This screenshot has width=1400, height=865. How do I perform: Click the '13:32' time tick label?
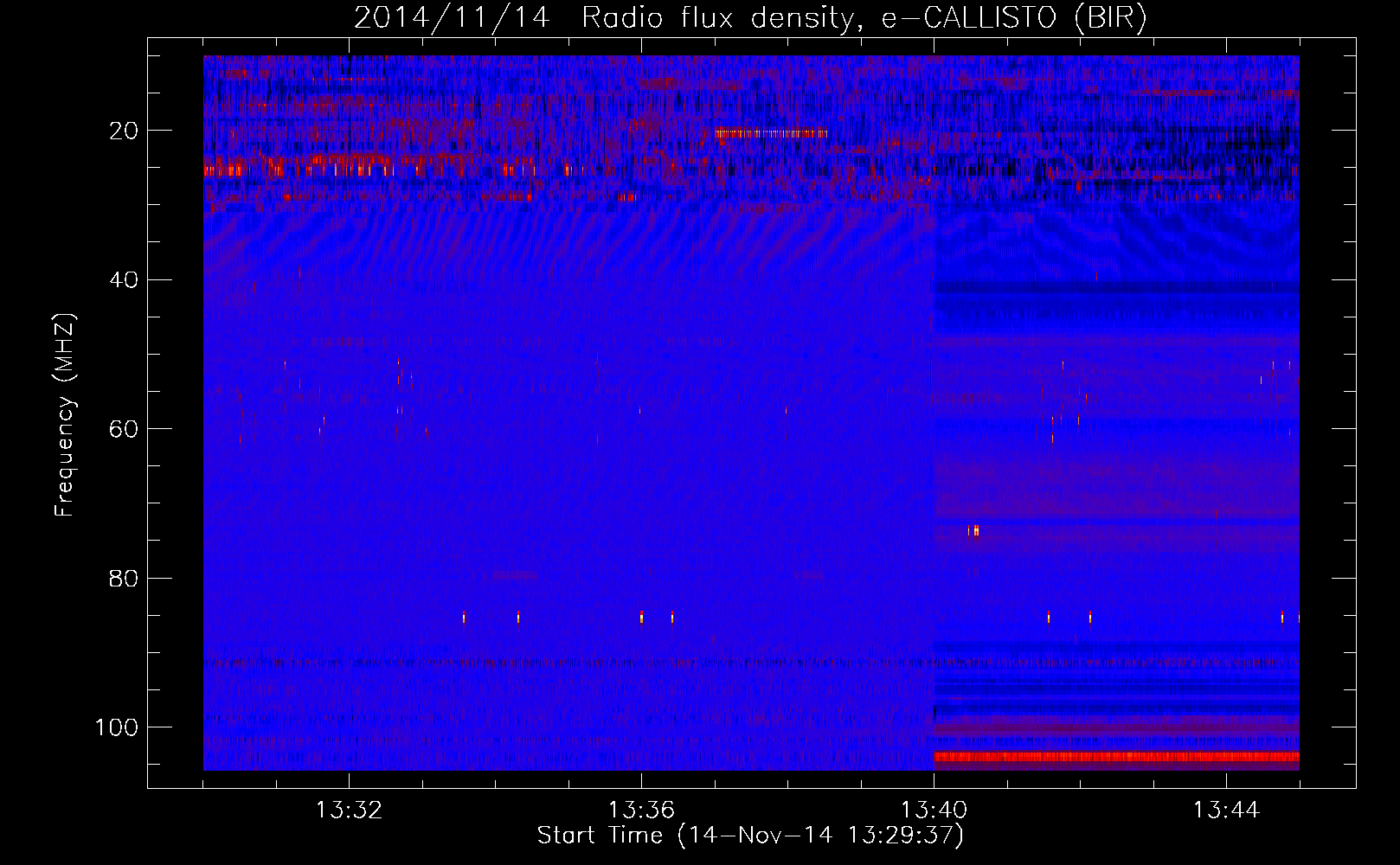(x=349, y=811)
